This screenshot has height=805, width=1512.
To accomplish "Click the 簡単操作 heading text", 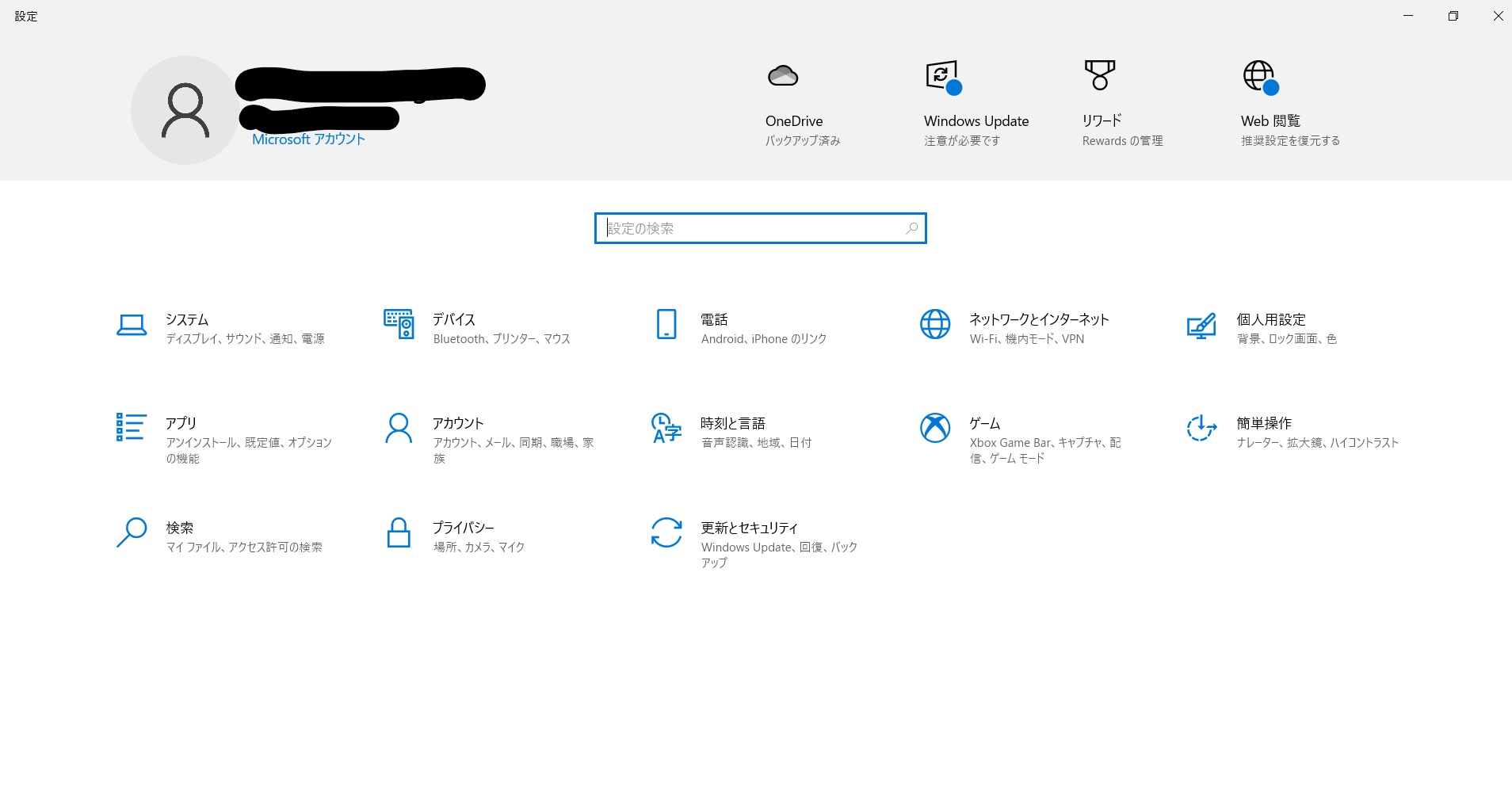I will [x=1264, y=423].
